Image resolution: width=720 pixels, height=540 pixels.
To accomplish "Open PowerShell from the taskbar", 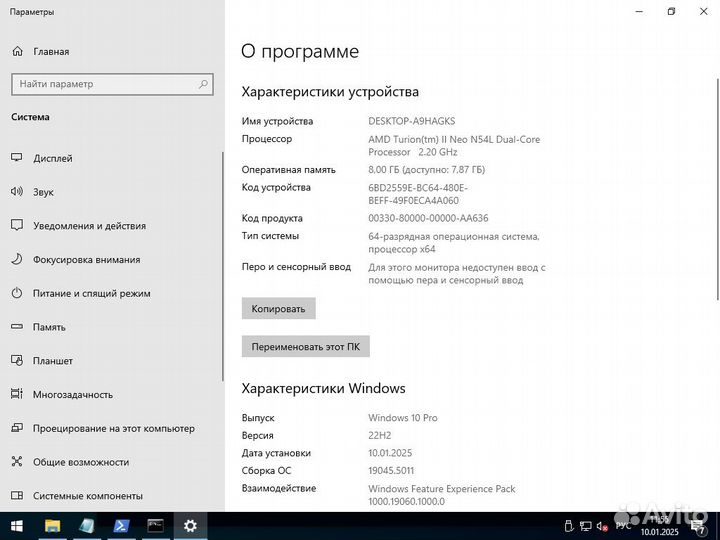I will 121,526.
